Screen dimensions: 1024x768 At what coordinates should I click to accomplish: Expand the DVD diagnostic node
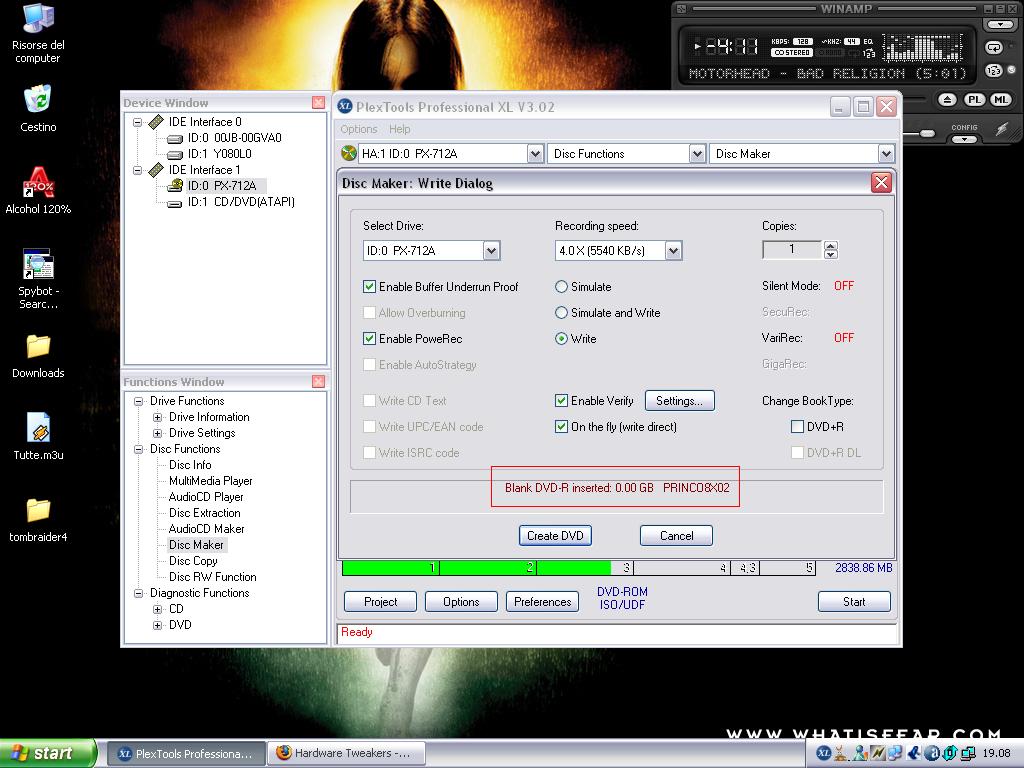click(157, 625)
